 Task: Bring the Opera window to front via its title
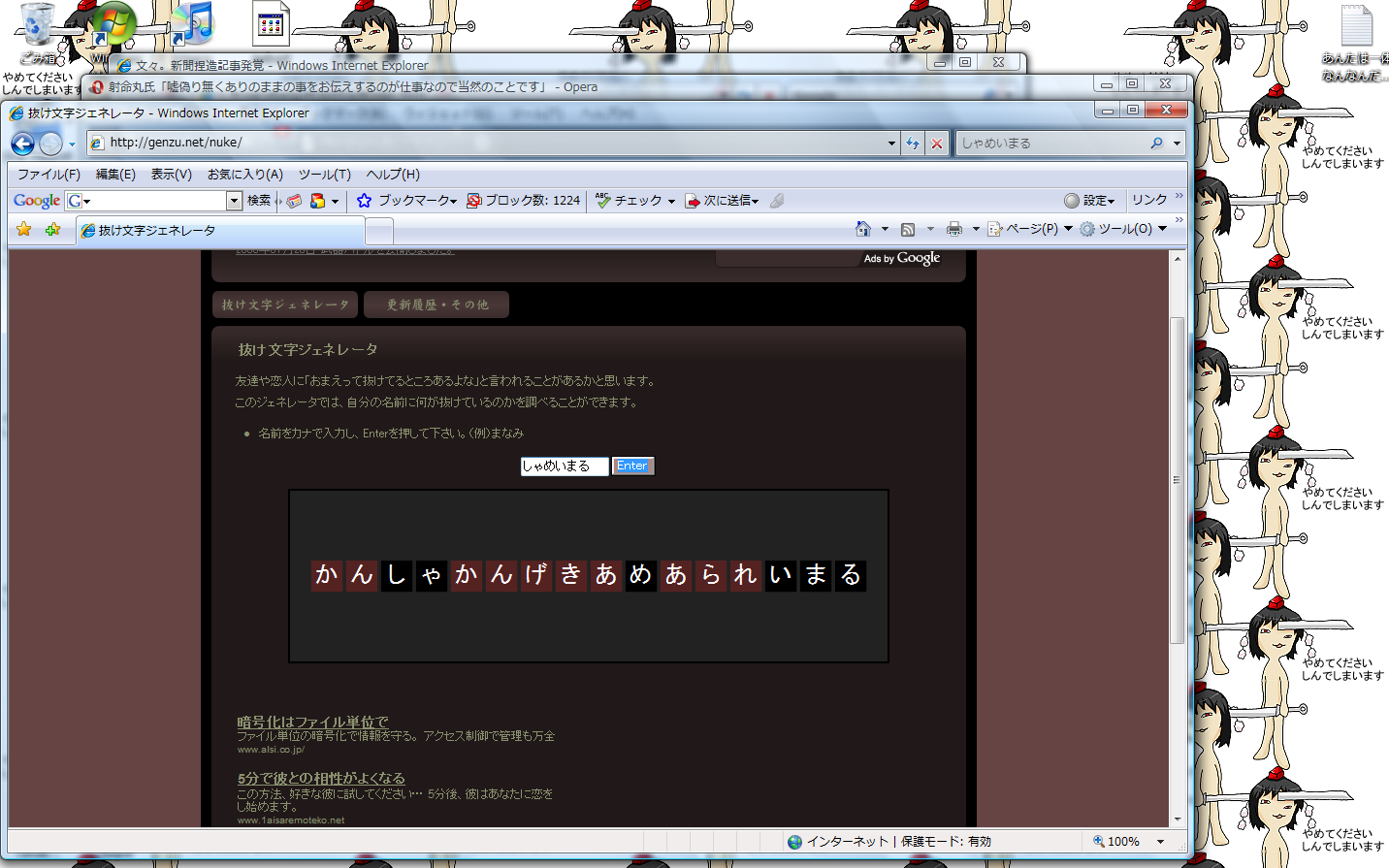point(353,87)
